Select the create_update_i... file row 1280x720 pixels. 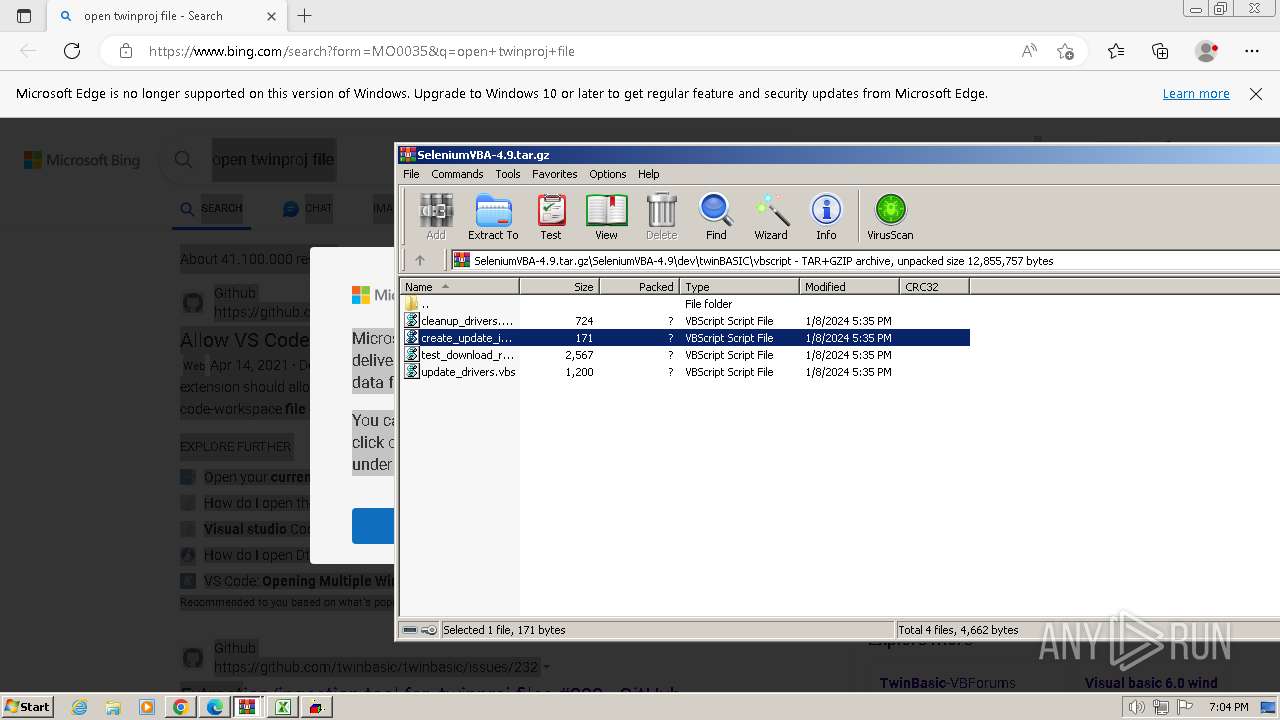tap(685, 338)
